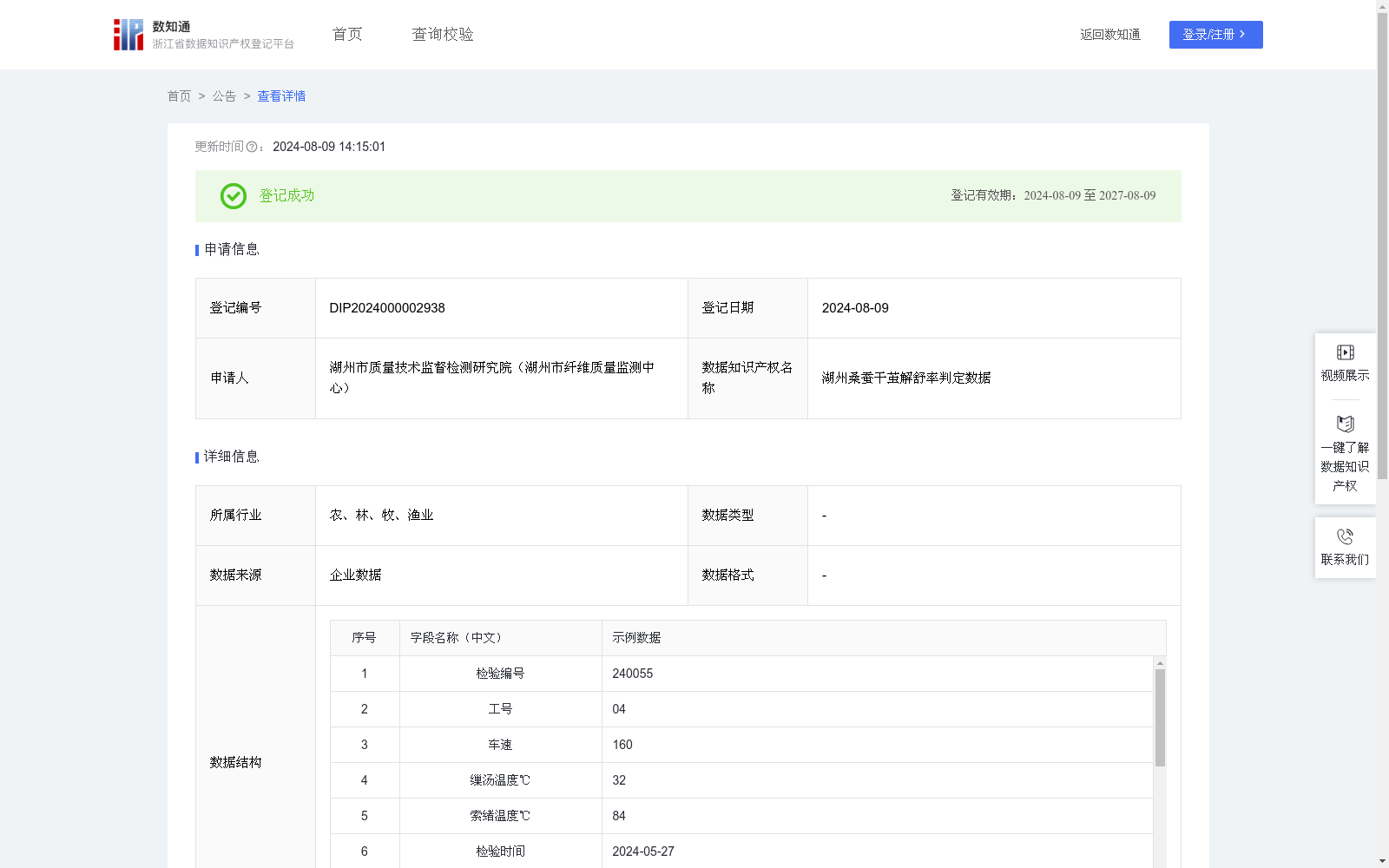Select registration number DIP2024000002938
Screen dimensions: 1389x868
pos(387,308)
